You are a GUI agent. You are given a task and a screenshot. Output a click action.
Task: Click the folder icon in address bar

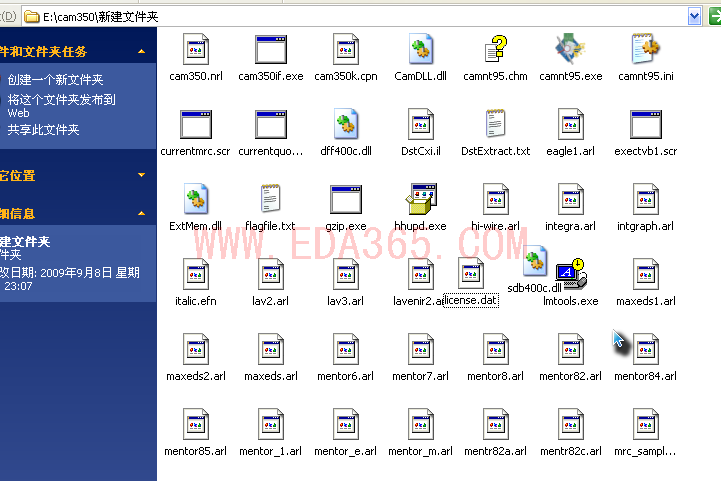pos(32,17)
